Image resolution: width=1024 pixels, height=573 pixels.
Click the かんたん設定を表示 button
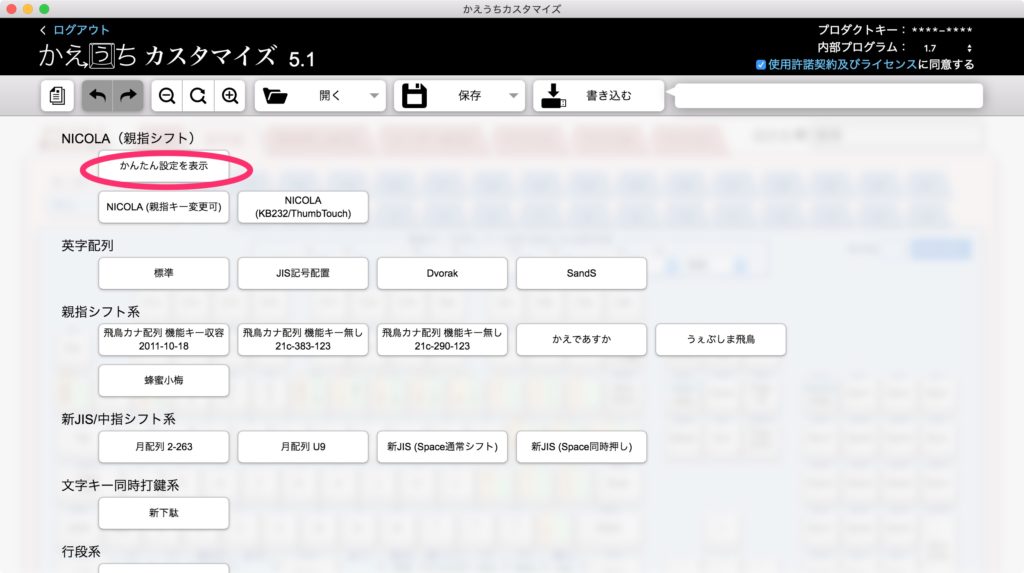[x=163, y=166]
